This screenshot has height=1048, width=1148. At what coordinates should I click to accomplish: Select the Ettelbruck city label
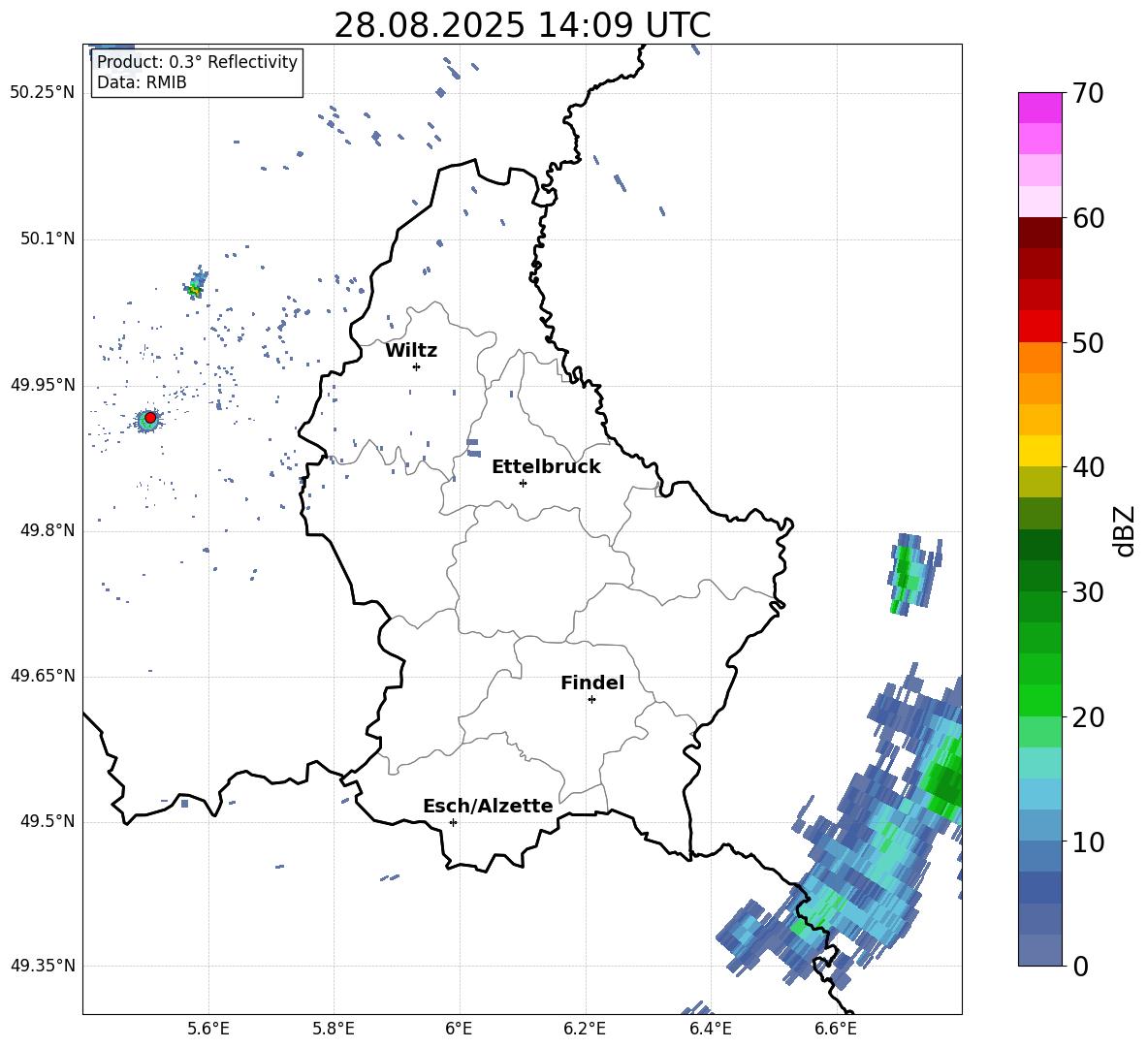click(546, 467)
